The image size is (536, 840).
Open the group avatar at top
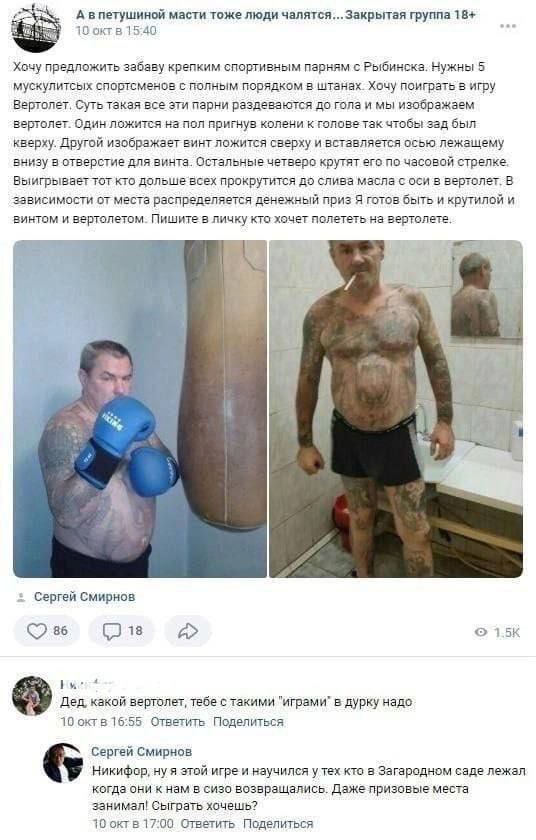pos(36,28)
